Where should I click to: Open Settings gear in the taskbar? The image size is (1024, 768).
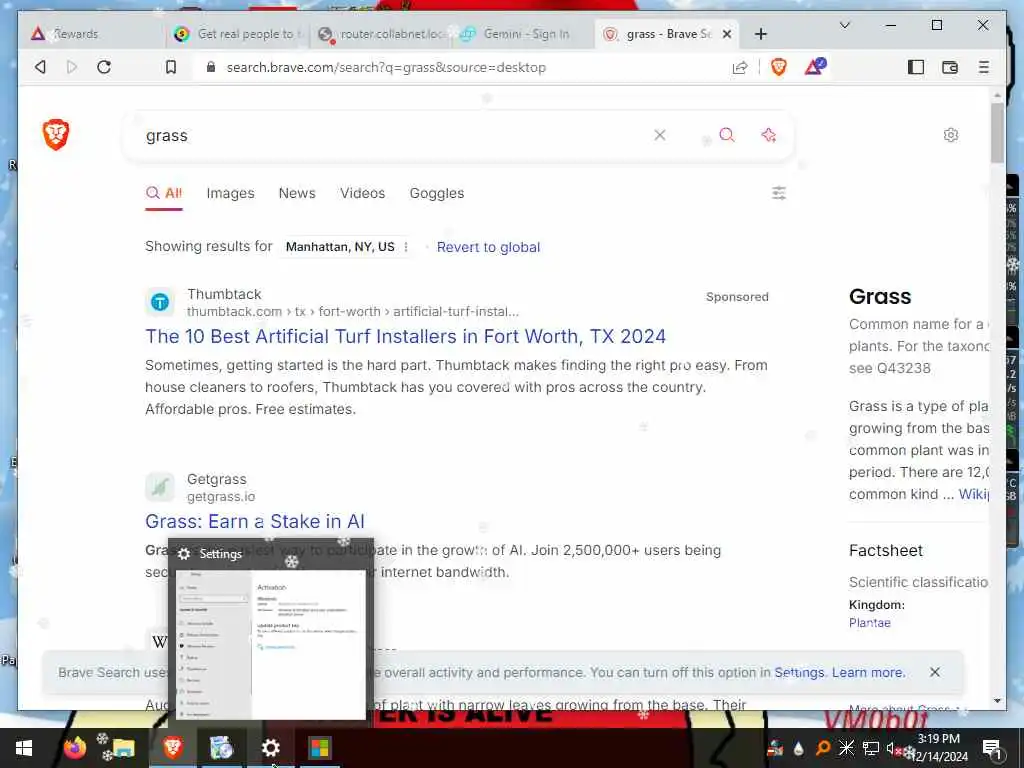click(270, 748)
